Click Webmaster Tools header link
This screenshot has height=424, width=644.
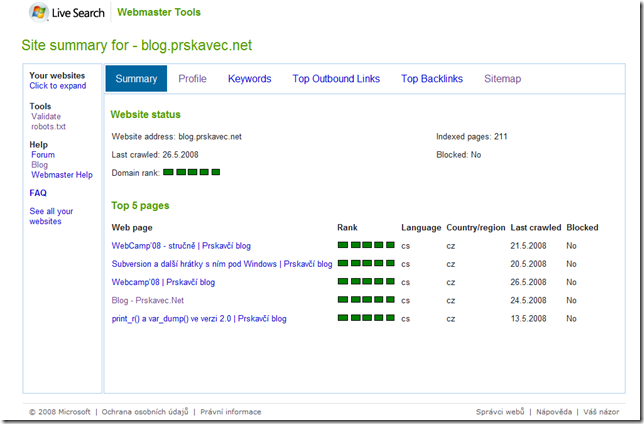tap(159, 12)
